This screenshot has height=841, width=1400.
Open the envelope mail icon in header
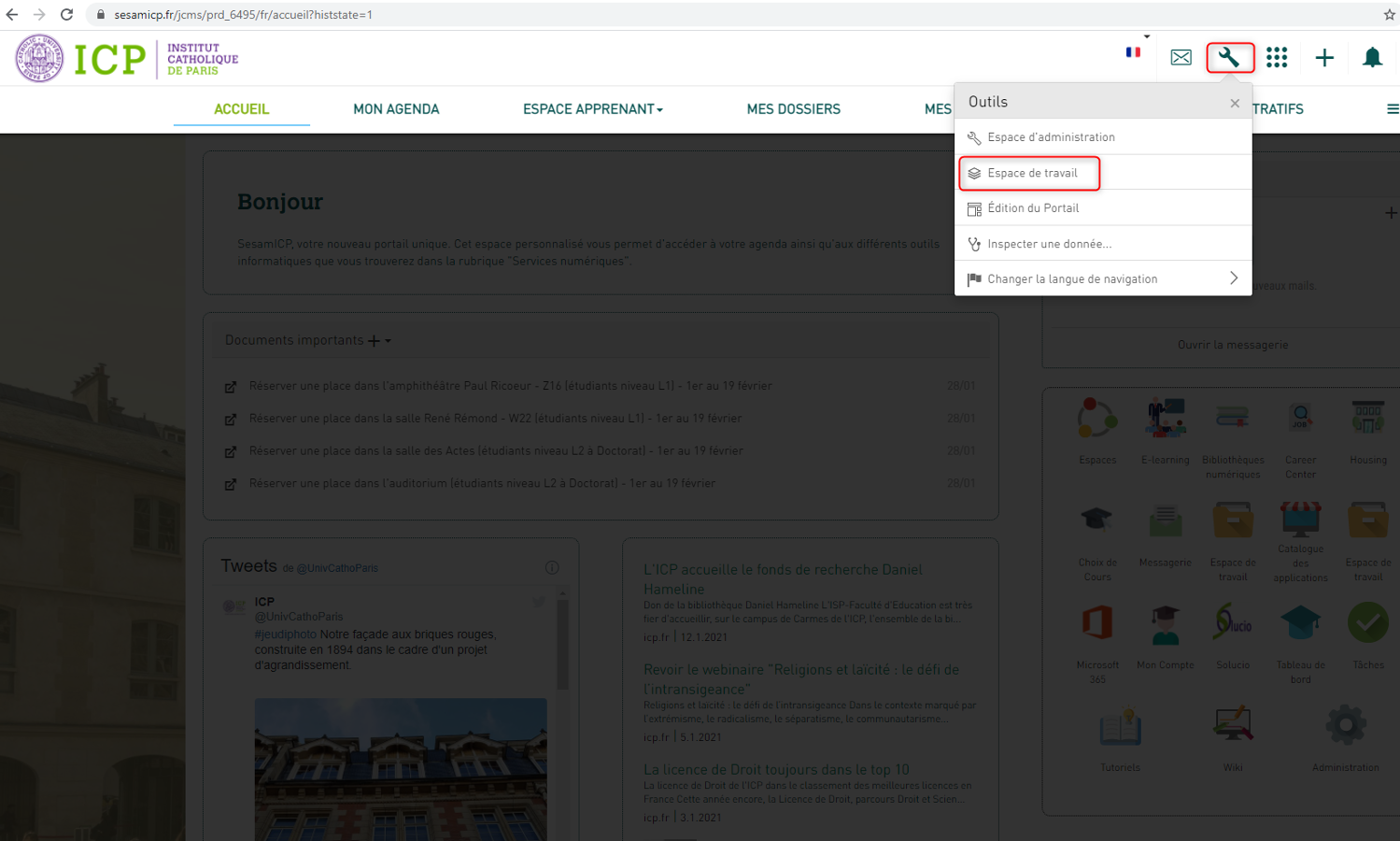(1181, 58)
